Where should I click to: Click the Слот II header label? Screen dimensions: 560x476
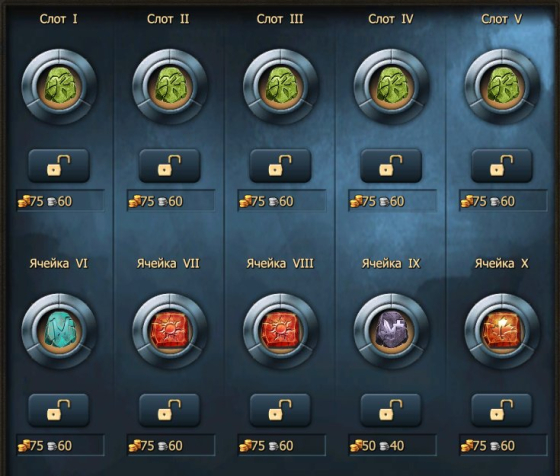click(x=168, y=19)
